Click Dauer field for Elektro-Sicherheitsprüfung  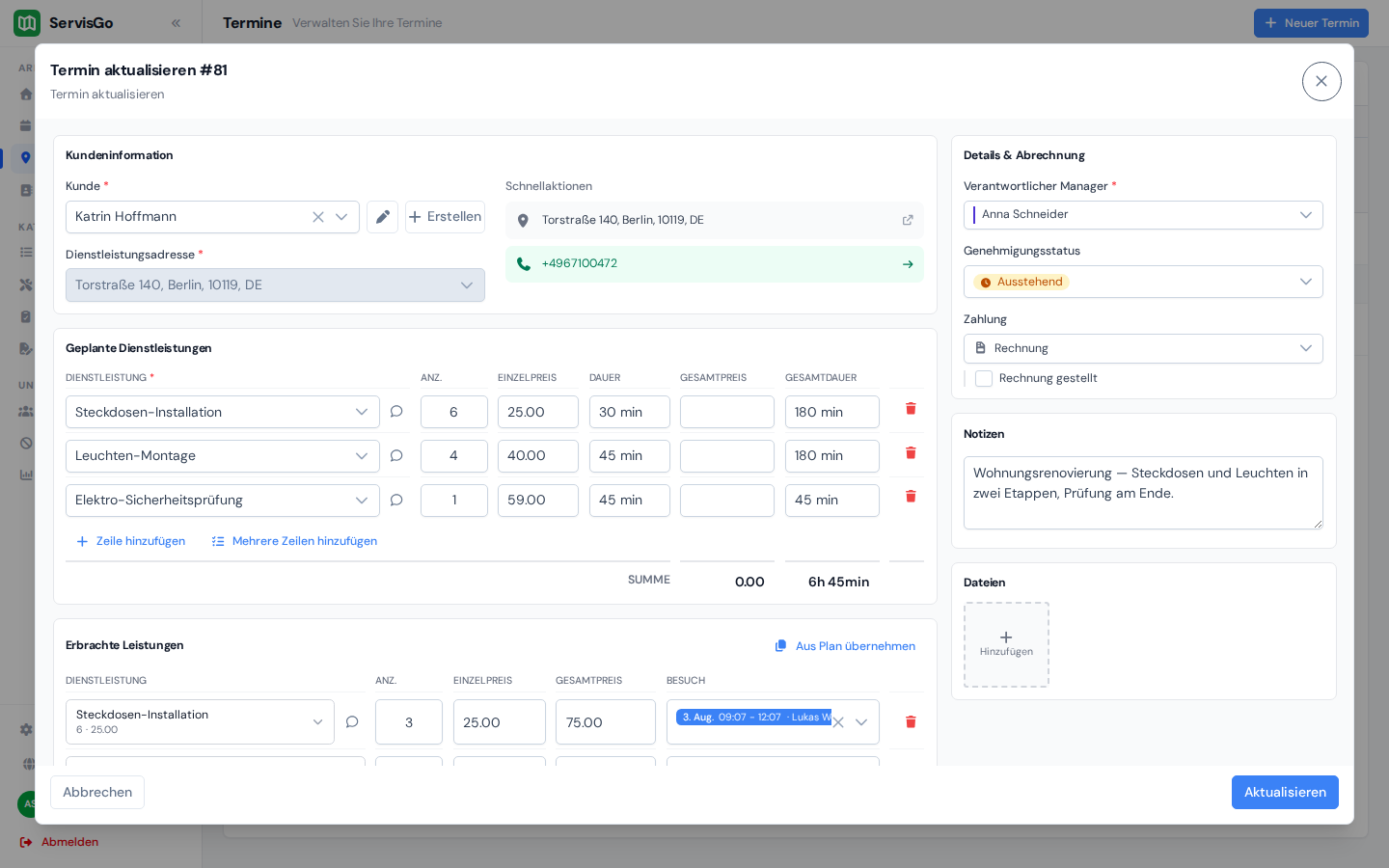[630, 501]
